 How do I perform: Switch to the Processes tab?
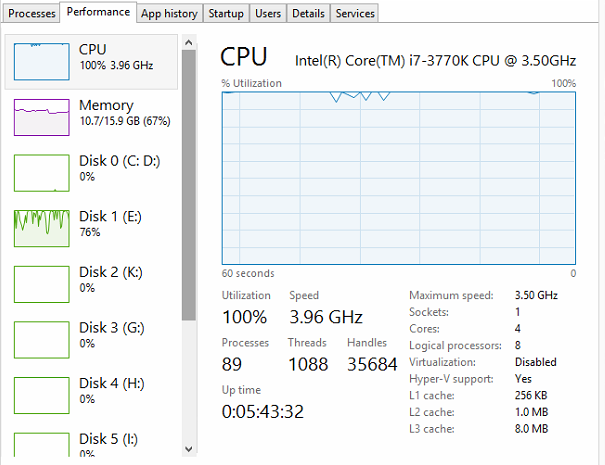click(31, 13)
